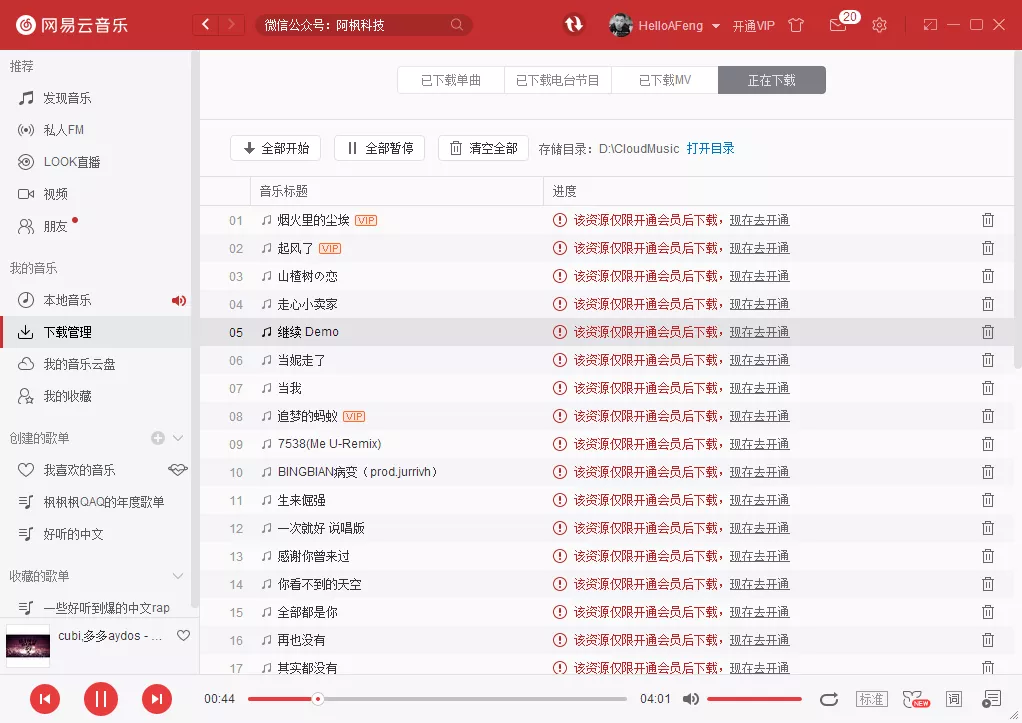
Task: Delete the 全部都是你 download row
Action: [x=987, y=612]
